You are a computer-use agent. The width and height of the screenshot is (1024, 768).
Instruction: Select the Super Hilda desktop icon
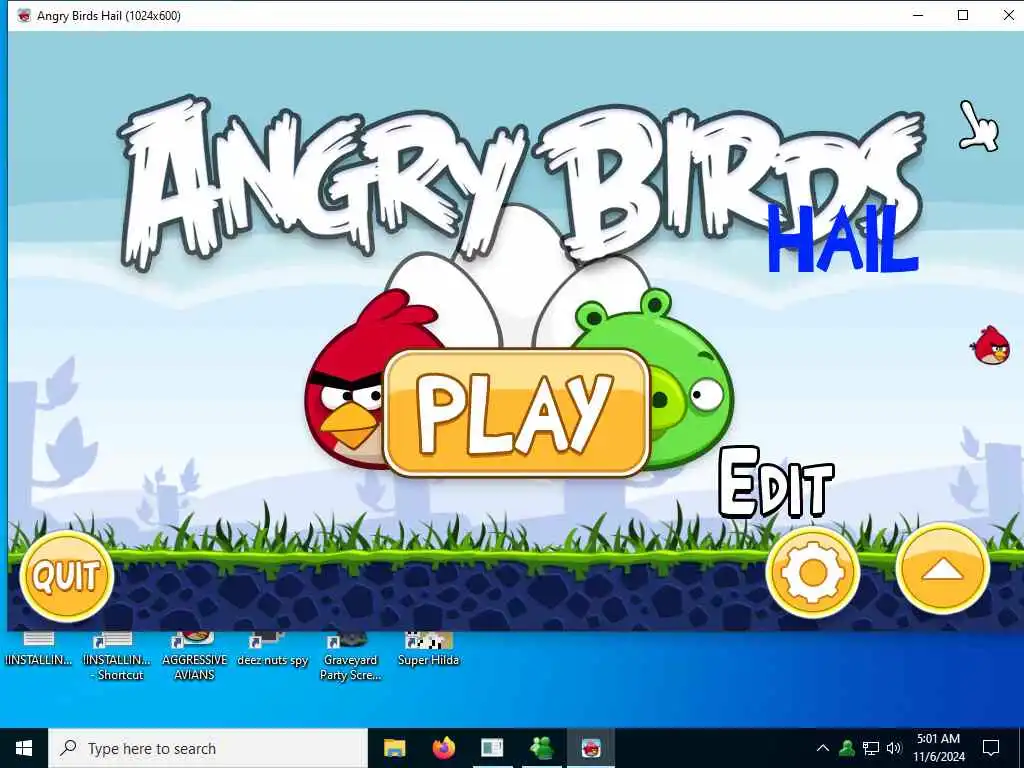pyautogui.click(x=428, y=650)
